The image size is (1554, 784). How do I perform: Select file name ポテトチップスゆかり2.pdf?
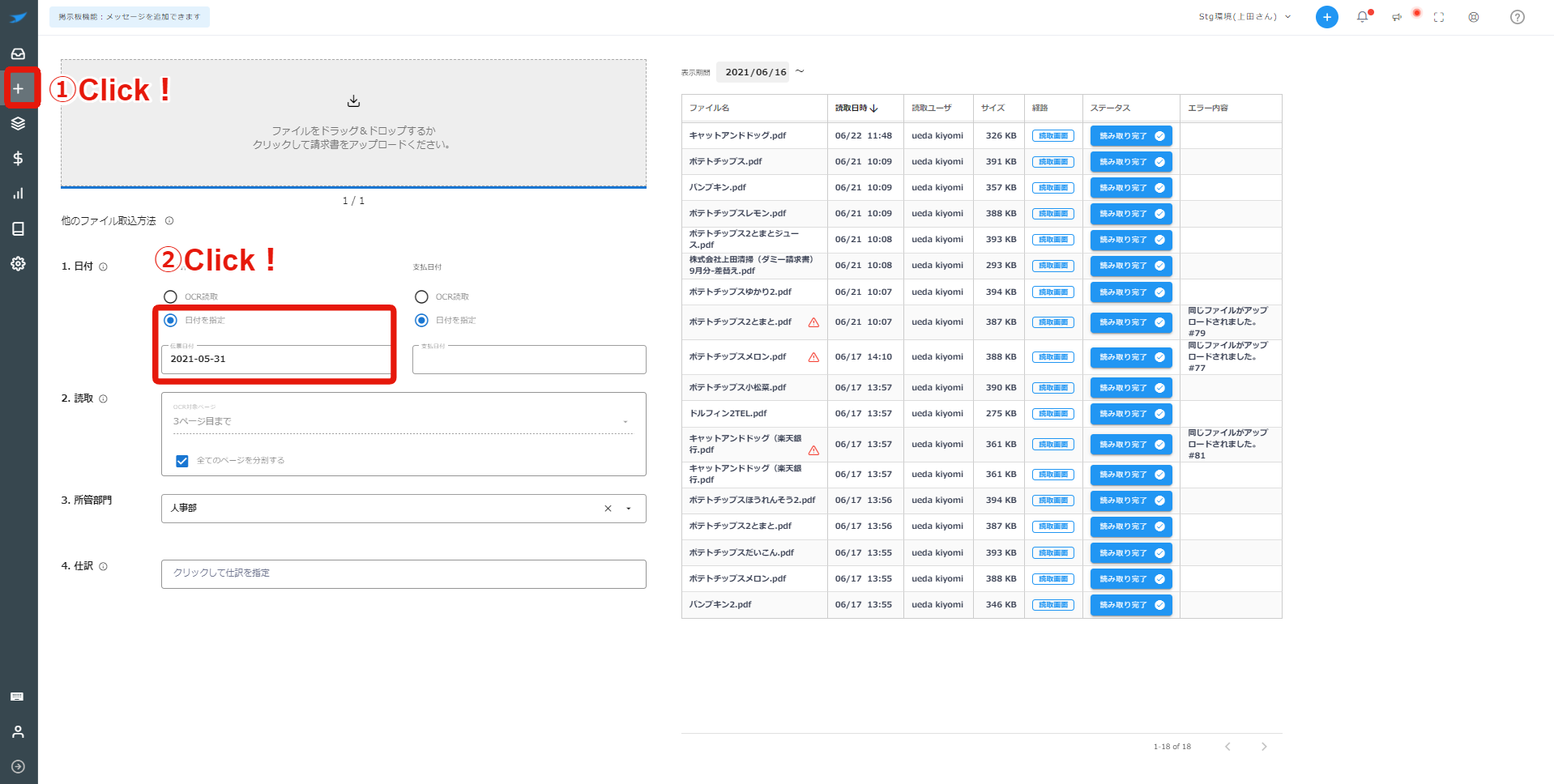coord(740,292)
